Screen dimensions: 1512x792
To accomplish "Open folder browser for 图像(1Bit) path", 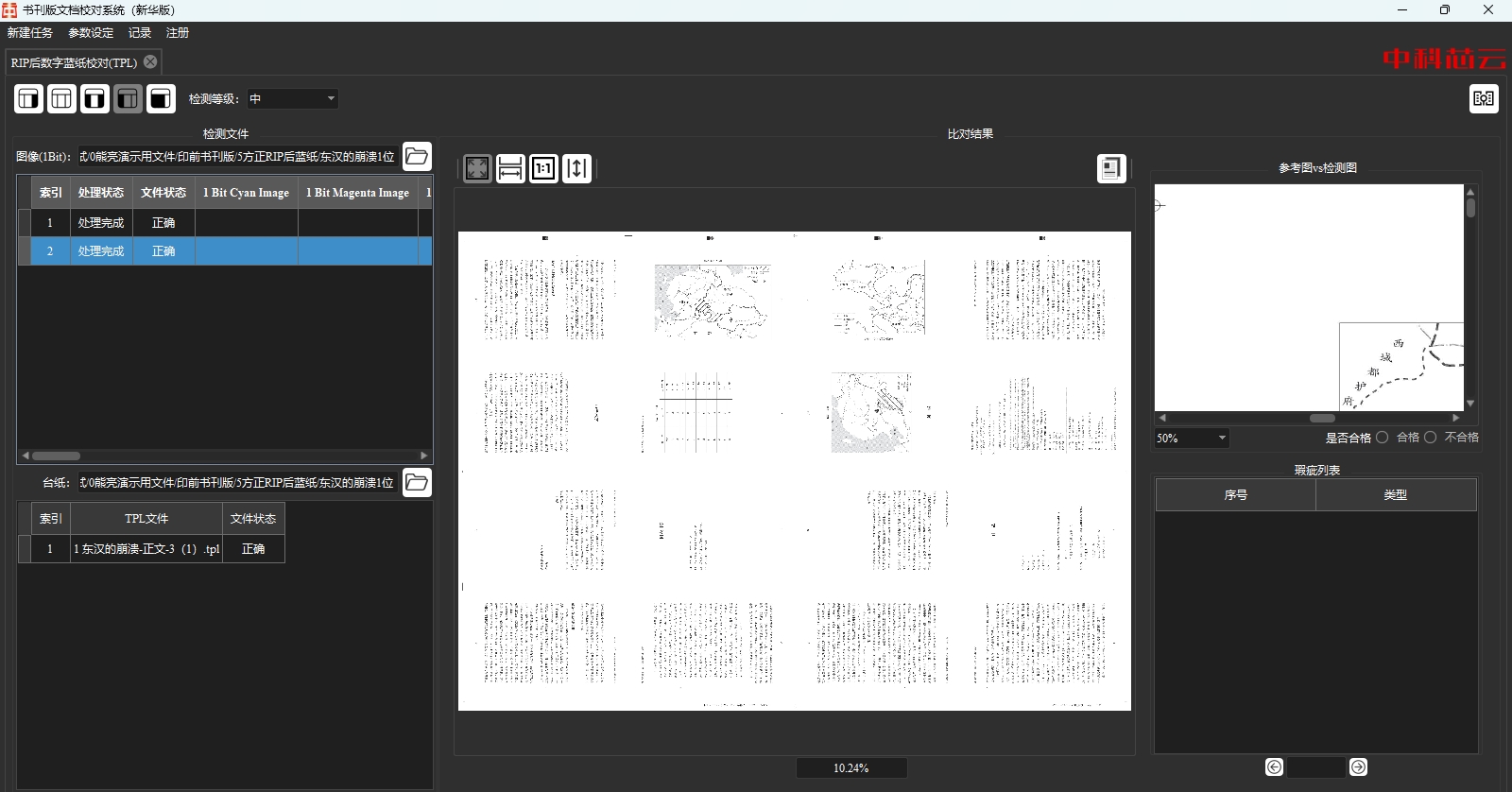I will click(x=417, y=156).
